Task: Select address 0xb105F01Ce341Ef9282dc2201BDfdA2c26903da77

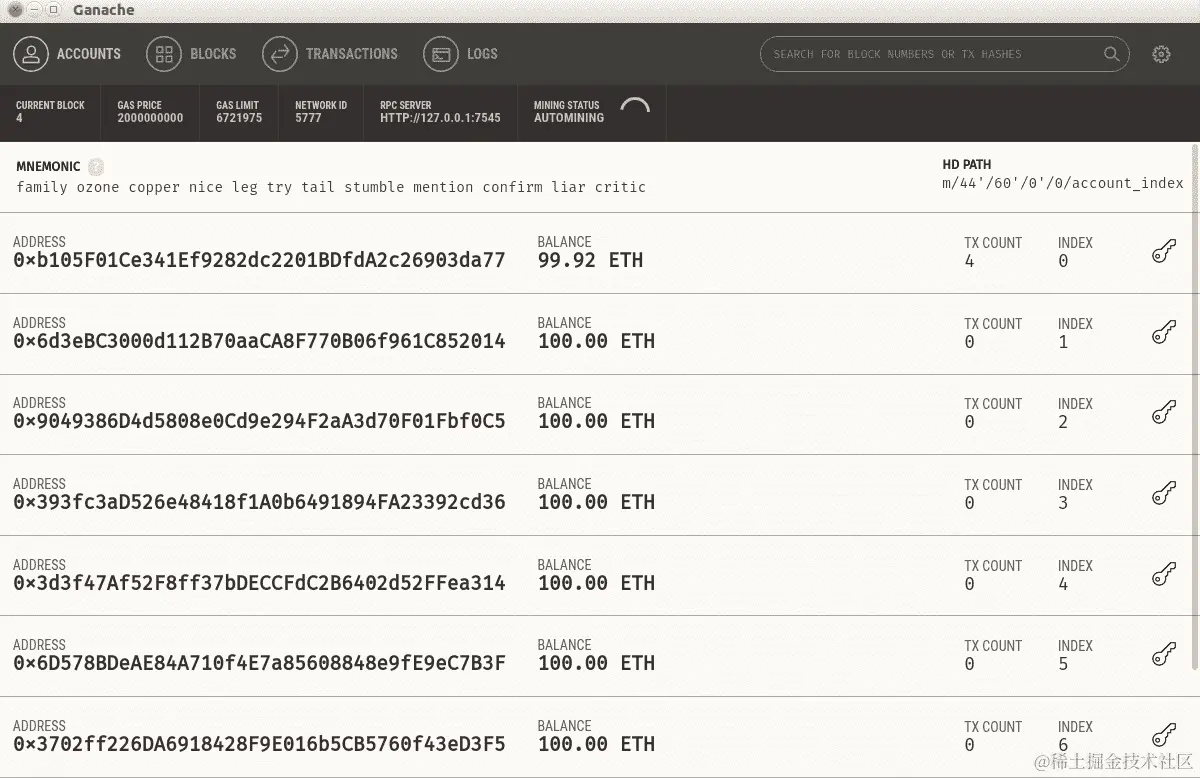Action: point(259,260)
